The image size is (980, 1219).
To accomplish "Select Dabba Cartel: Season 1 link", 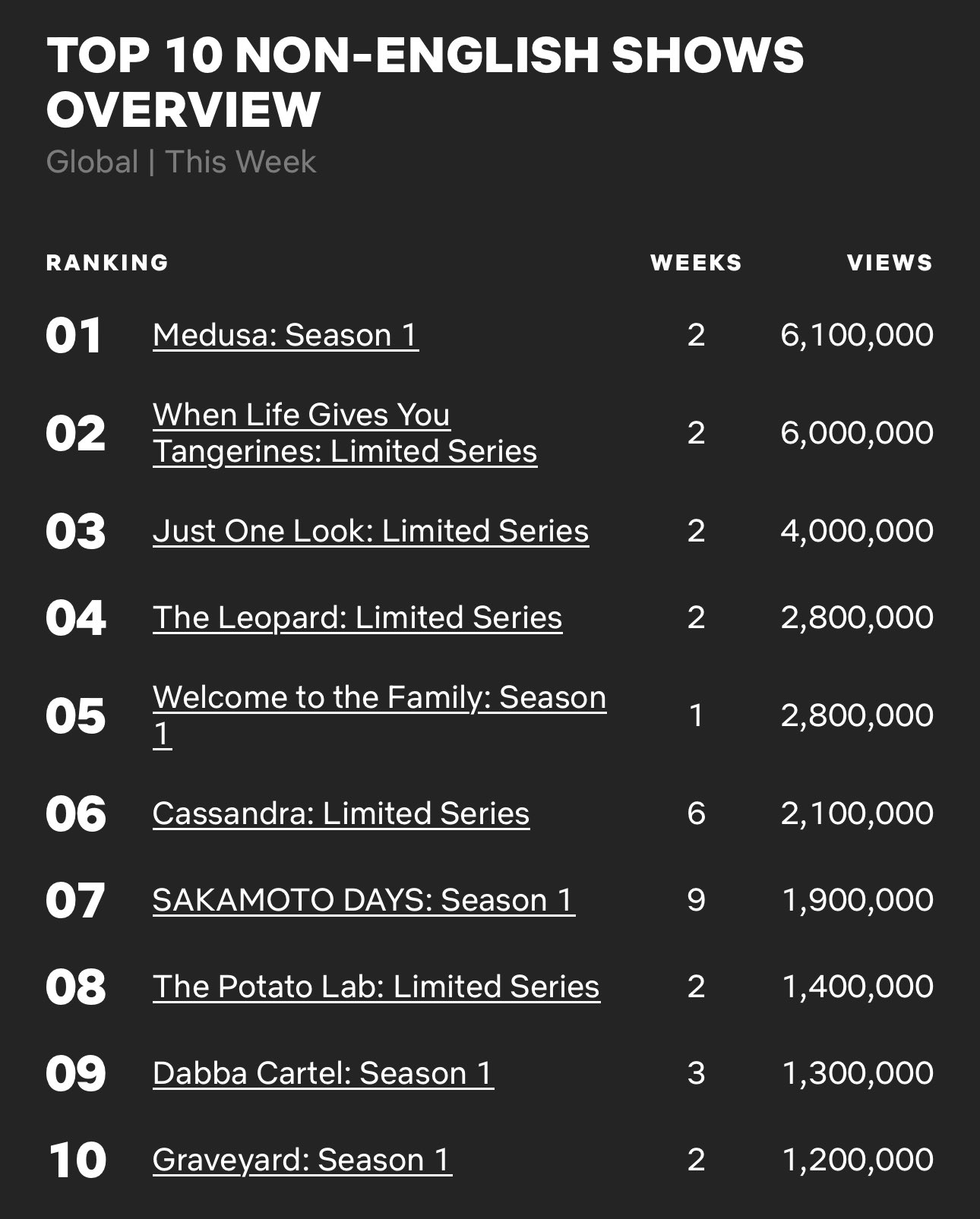I will tap(323, 1073).
